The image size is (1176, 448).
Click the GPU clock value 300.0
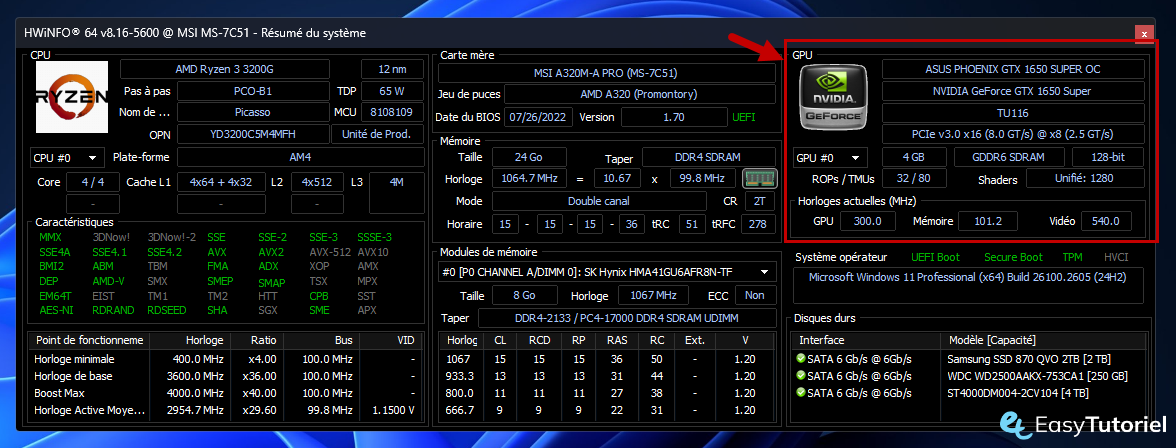pyautogui.click(x=868, y=221)
